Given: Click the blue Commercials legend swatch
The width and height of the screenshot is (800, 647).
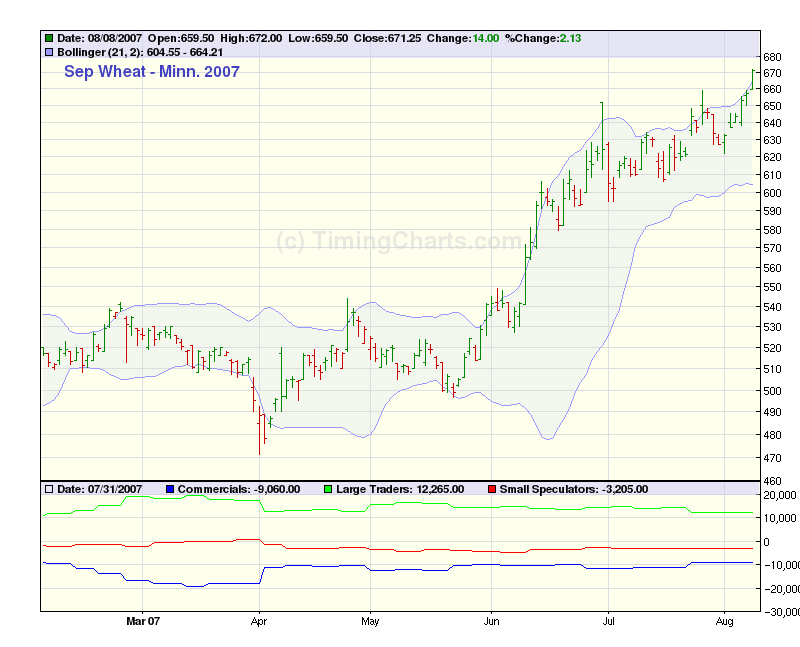Looking at the screenshot, I should click(170, 489).
